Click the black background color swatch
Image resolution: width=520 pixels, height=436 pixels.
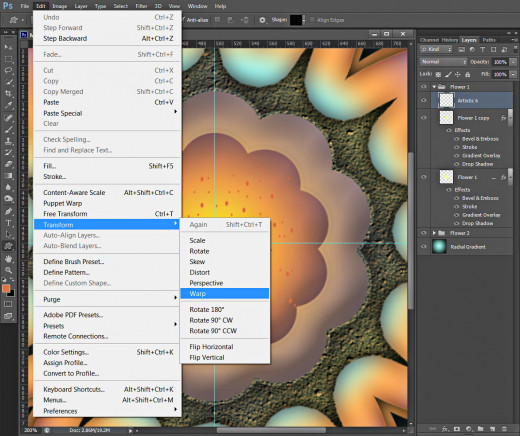point(12,294)
